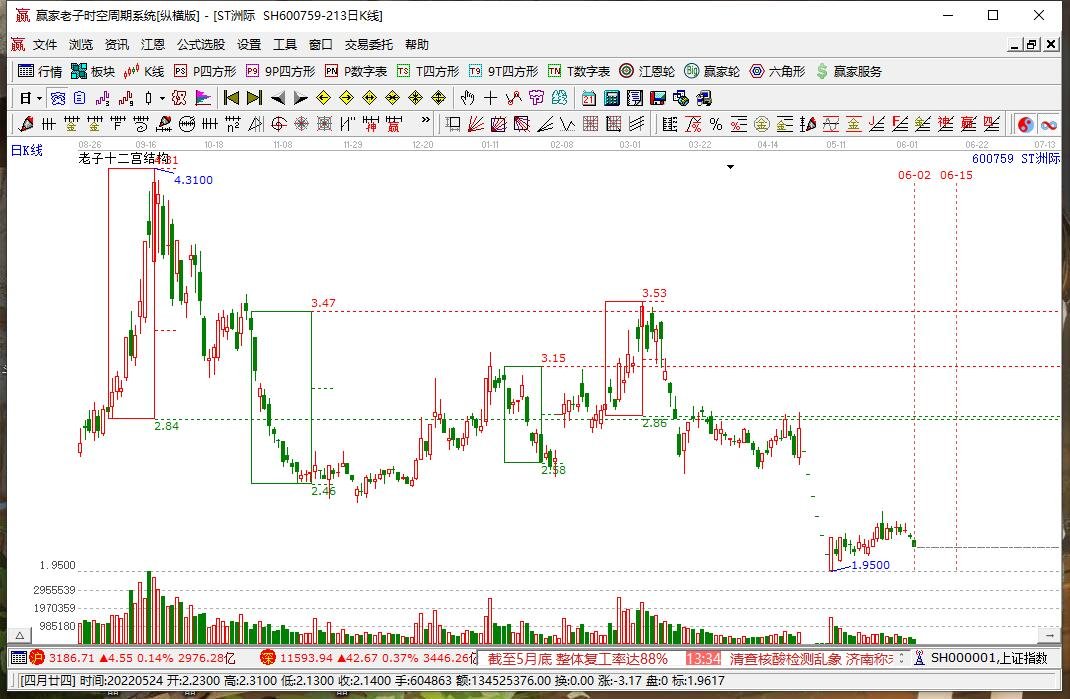
Task: Open the calculator icon
Action: coord(612,98)
